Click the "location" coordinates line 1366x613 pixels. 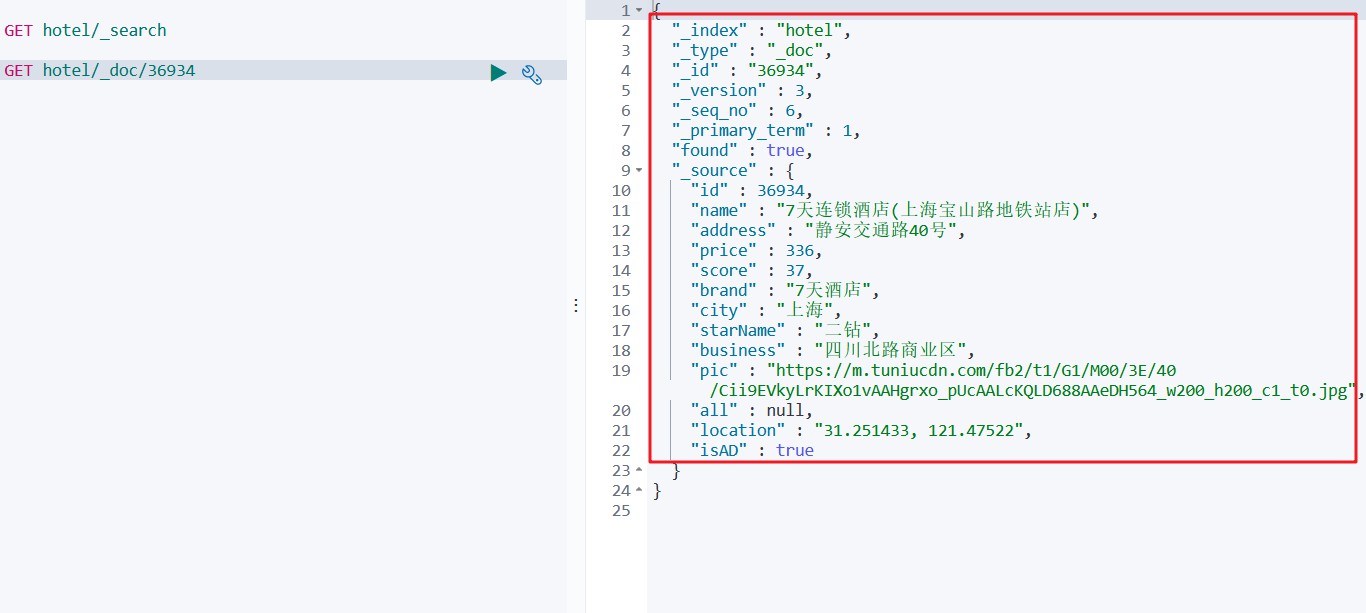861,430
